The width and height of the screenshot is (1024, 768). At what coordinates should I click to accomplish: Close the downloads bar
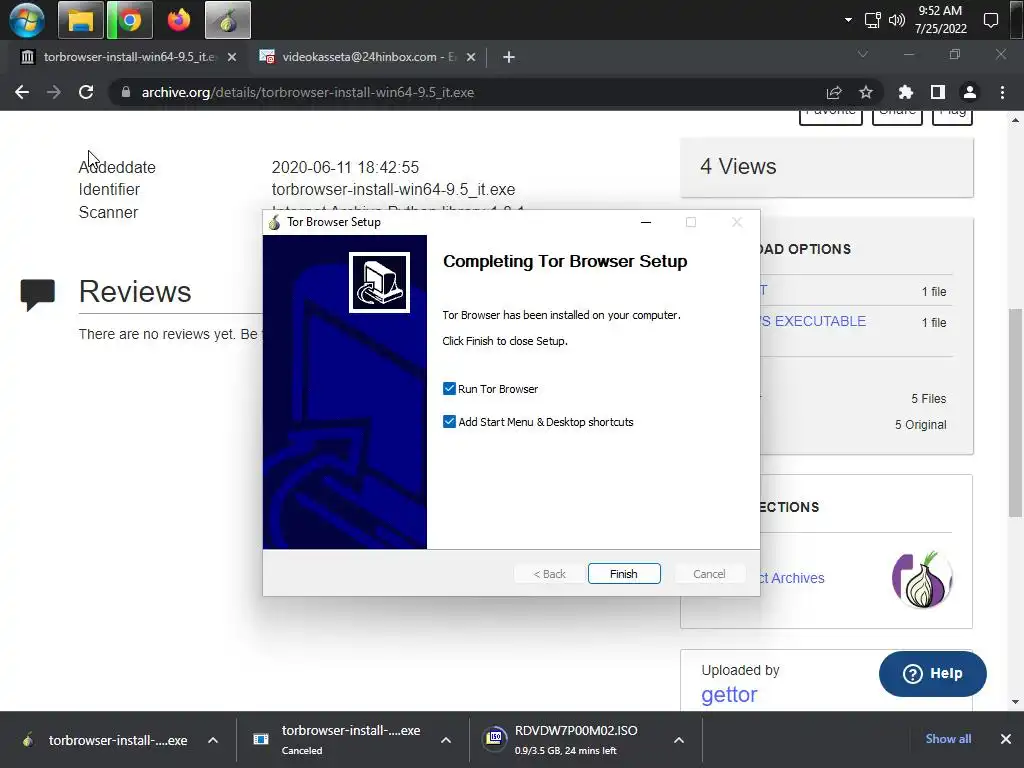point(1006,739)
